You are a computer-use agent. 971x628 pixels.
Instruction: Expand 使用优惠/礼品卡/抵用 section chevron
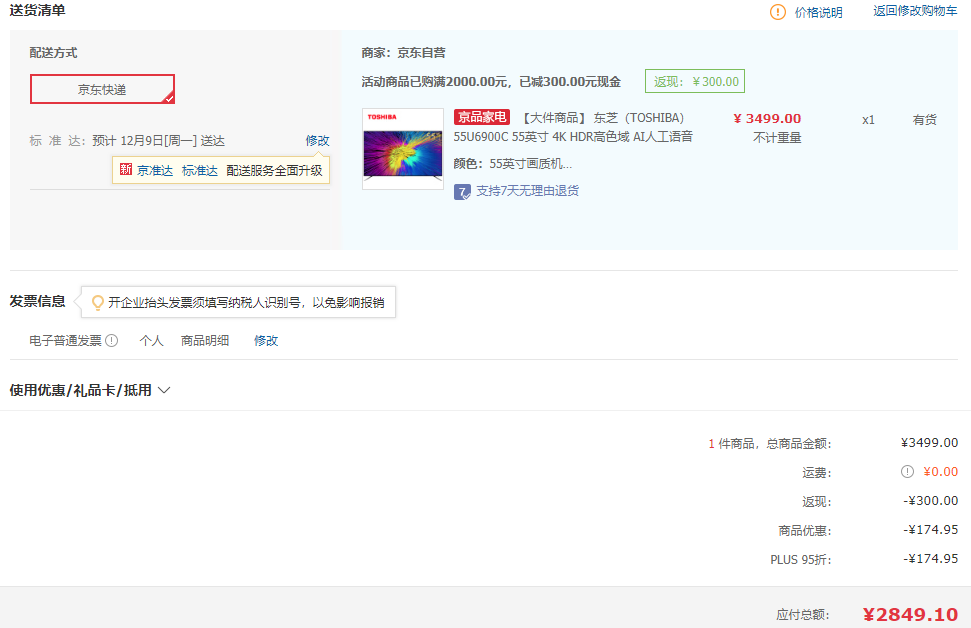[164, 390]
